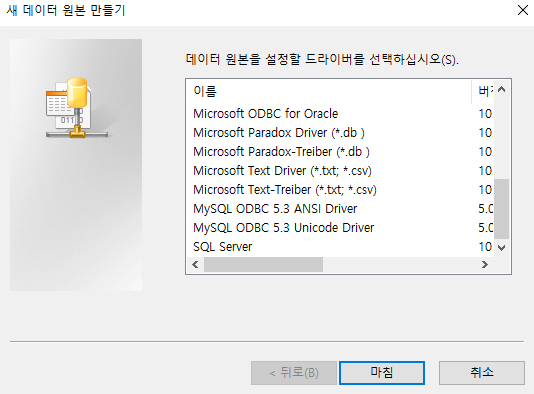Click the right arrow of horizontal scrollbar

485,265
